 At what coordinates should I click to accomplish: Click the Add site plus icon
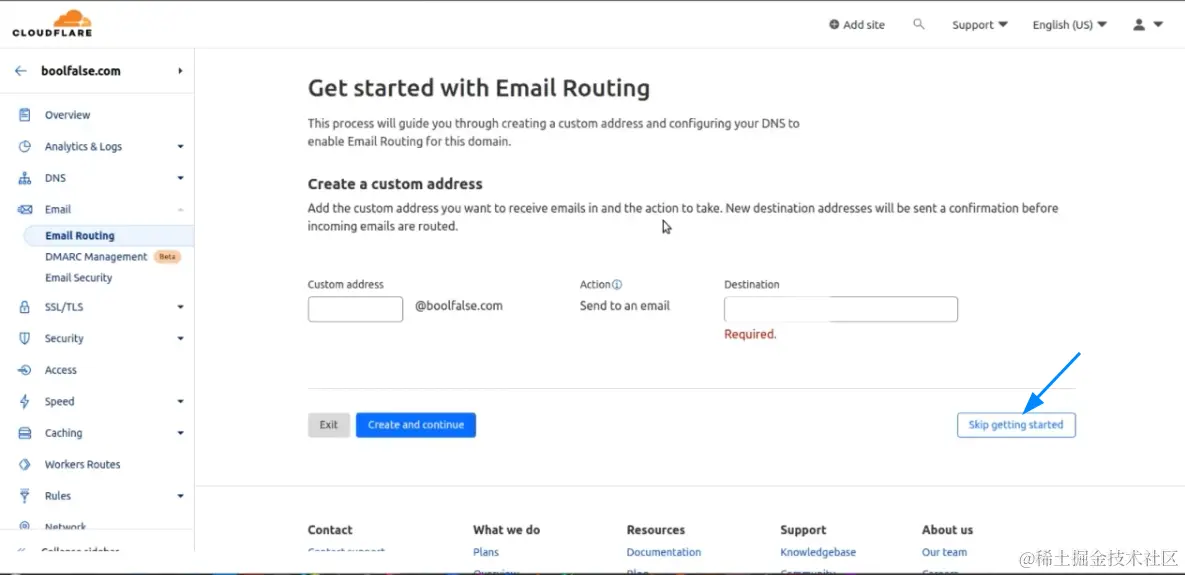pyautogui.click(x=834, y=24)
